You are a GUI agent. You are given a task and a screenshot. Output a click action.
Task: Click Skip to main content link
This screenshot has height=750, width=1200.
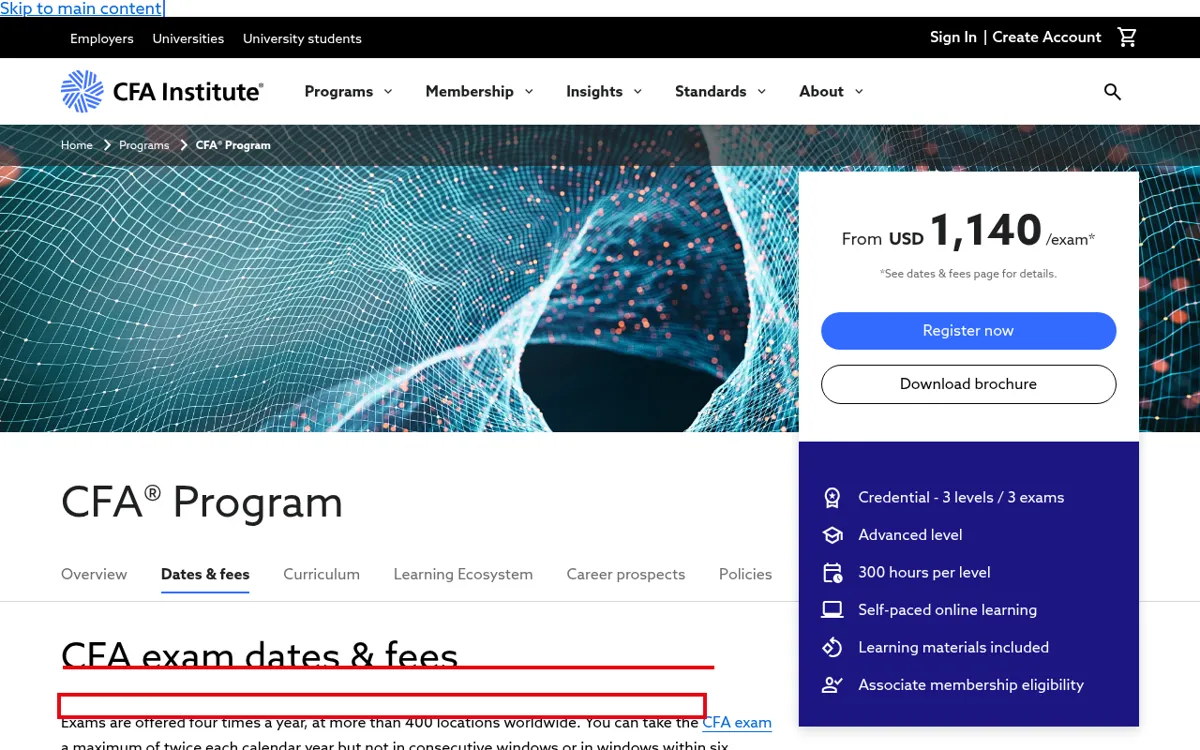(x=81, y=8)
